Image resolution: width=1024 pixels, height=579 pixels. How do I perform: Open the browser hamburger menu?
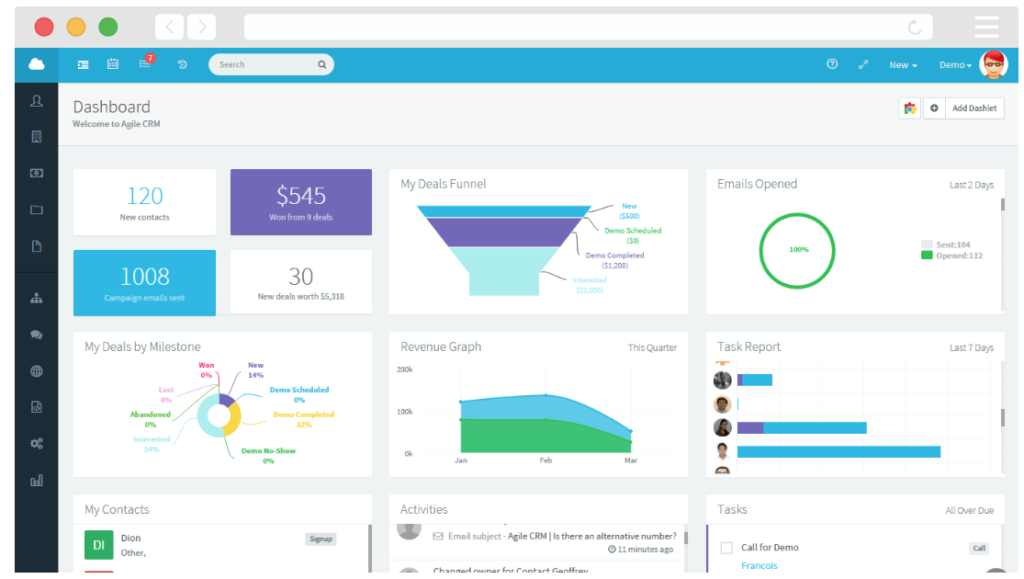coord(987,27)
